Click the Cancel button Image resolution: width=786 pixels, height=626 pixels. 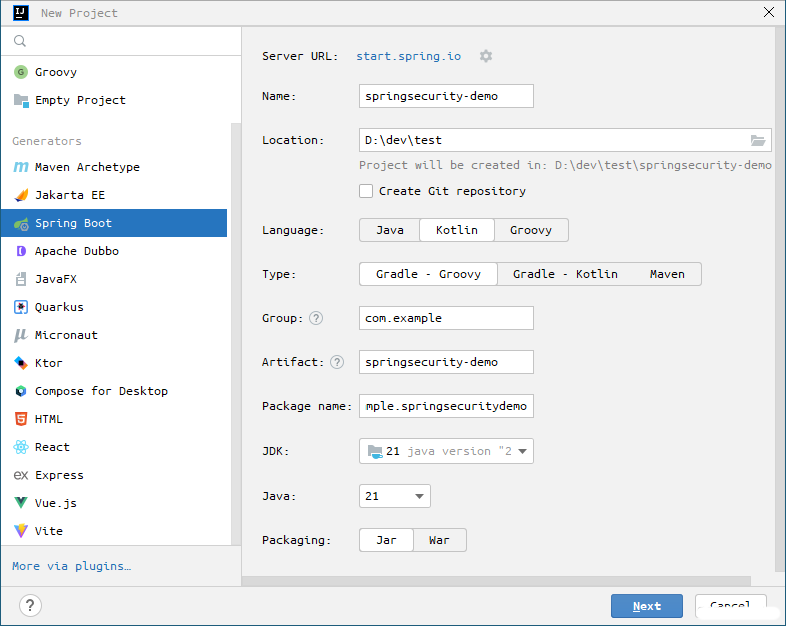730,606
